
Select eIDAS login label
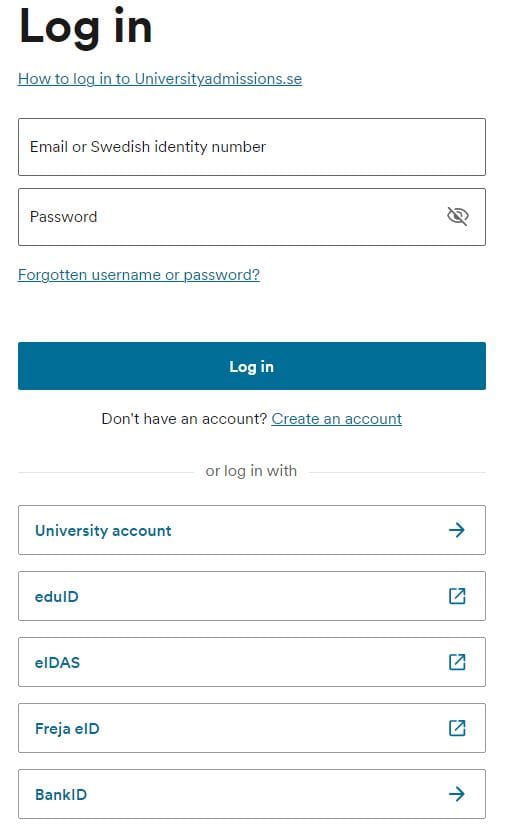[57, 662]
